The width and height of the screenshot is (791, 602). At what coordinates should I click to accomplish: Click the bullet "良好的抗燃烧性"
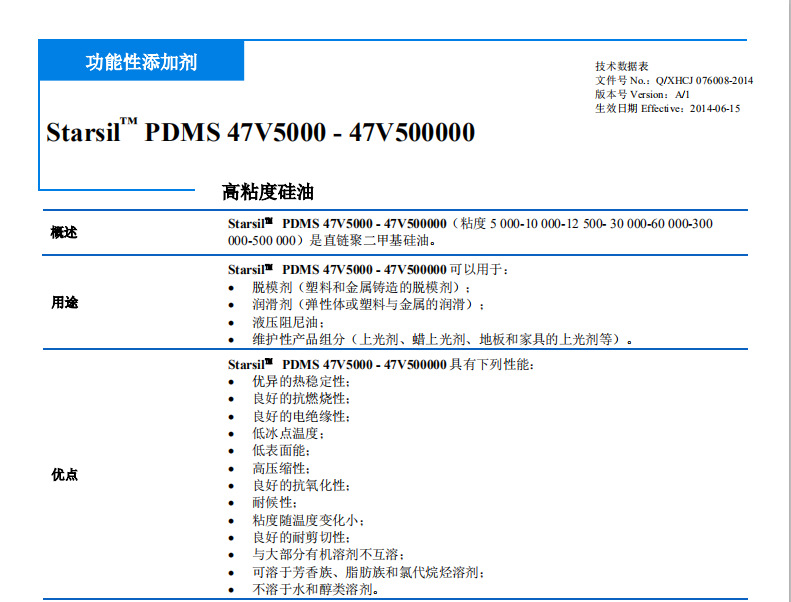point(301,399)
